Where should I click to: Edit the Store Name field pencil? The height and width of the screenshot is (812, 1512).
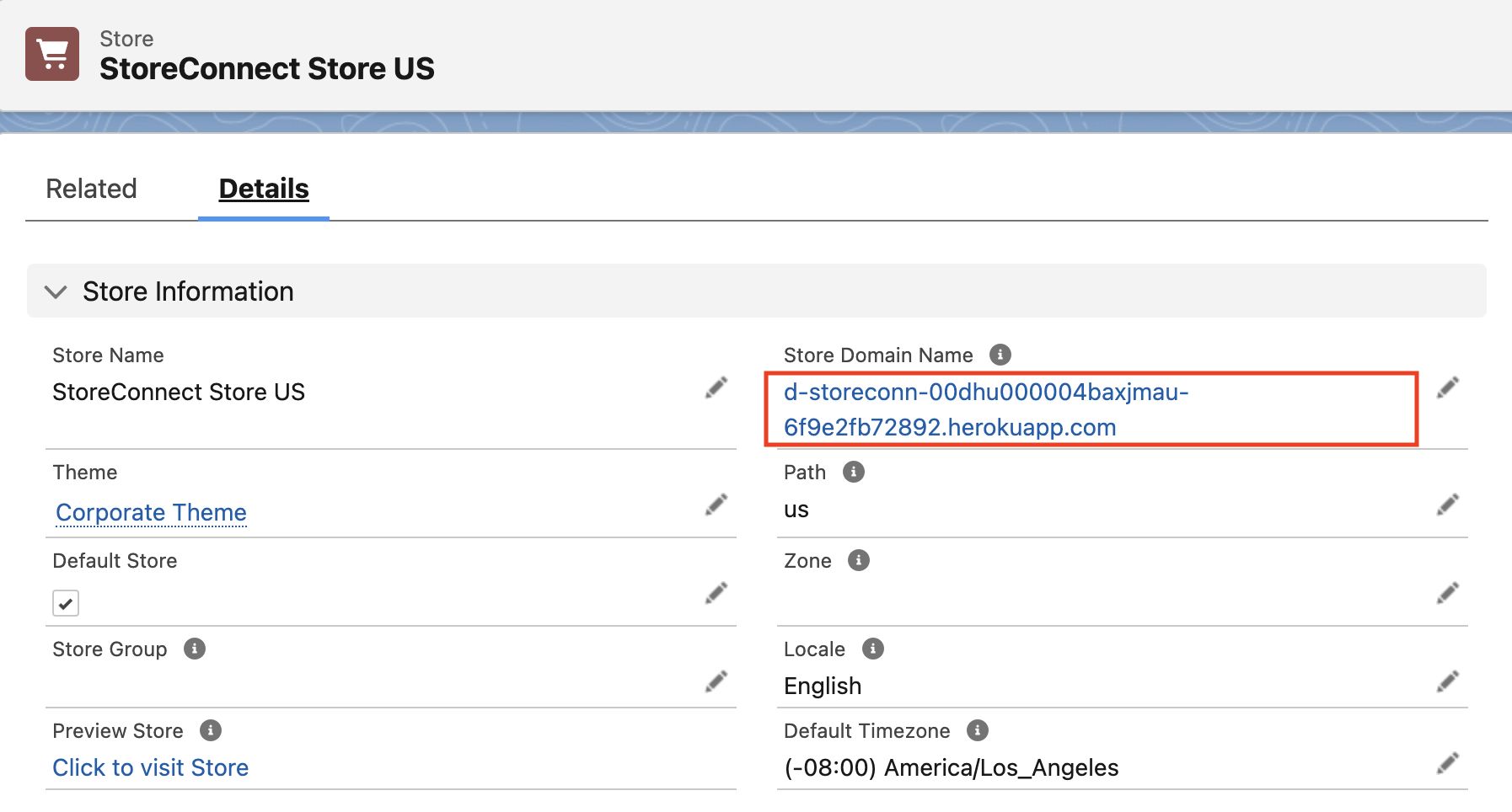716,387
